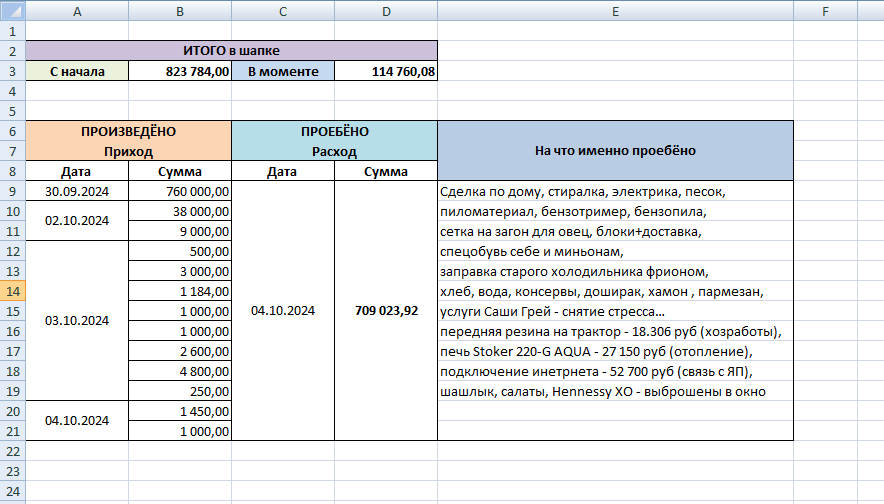Select the cell with 1 184,00
Image resolution: width=884 pixels, height=504 pixels.
click(x=180, y=291)
